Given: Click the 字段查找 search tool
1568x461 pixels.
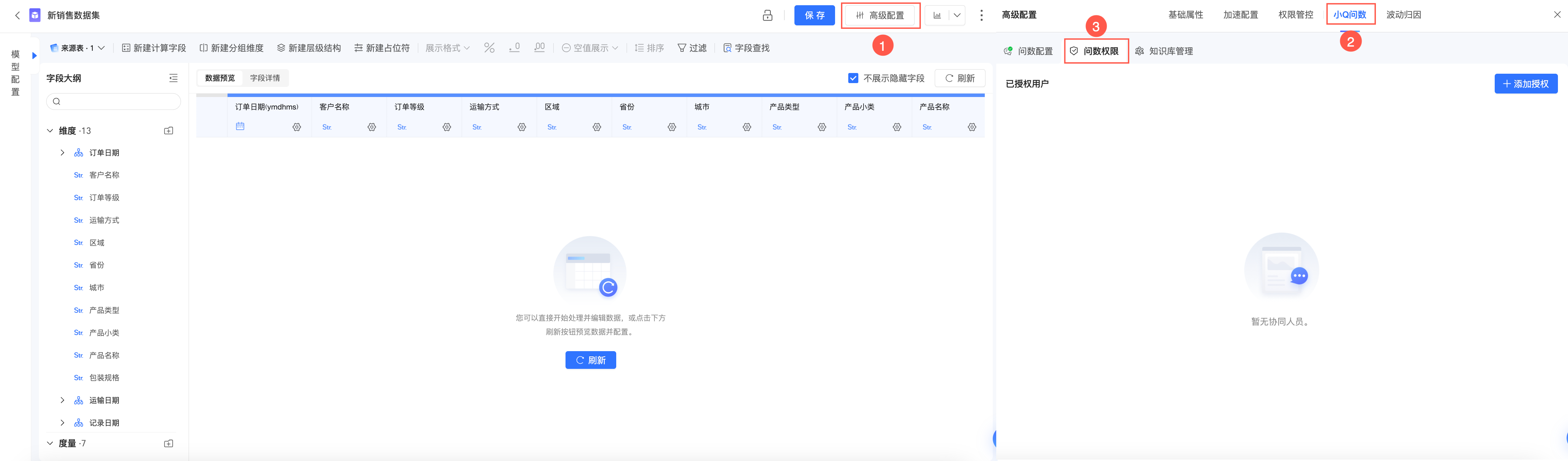Looking at the screenshot, I should click(x=746, y=48).
